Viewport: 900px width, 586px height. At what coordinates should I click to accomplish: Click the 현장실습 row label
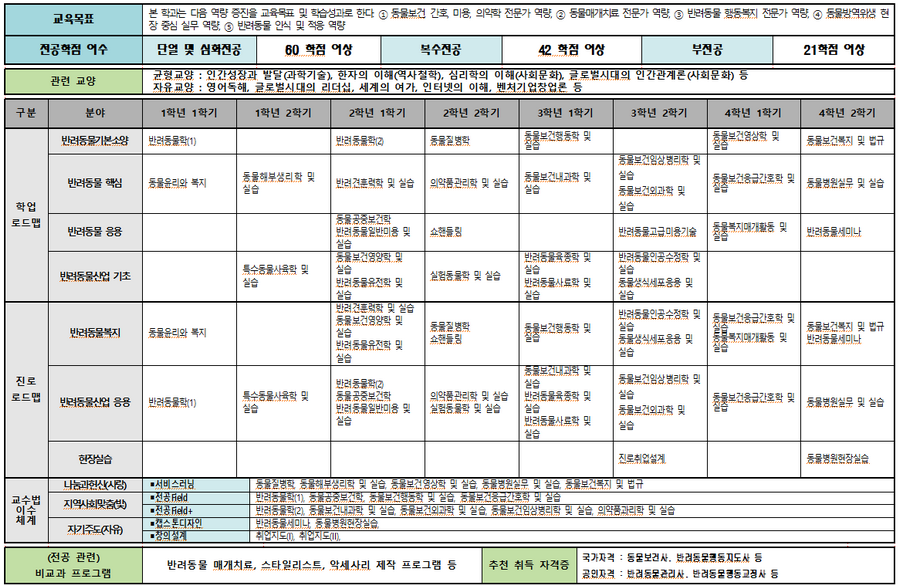pos(94,459)
